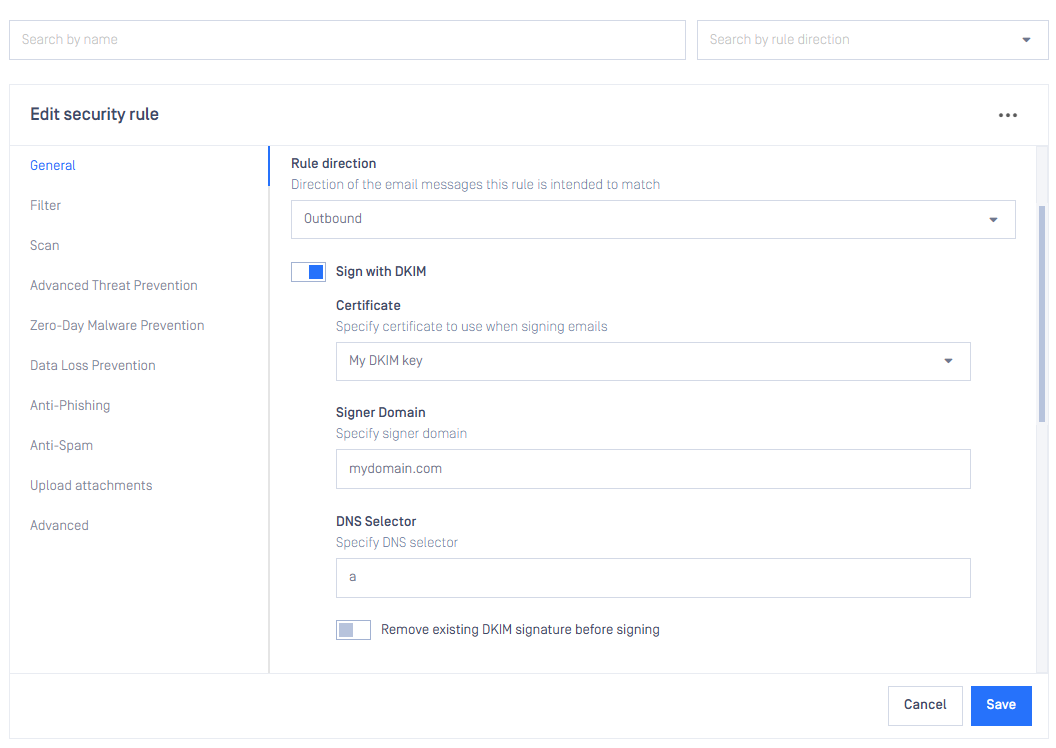Screen dimensions: 1056x748
Task: Click the Cancel button
Action: 925,706
